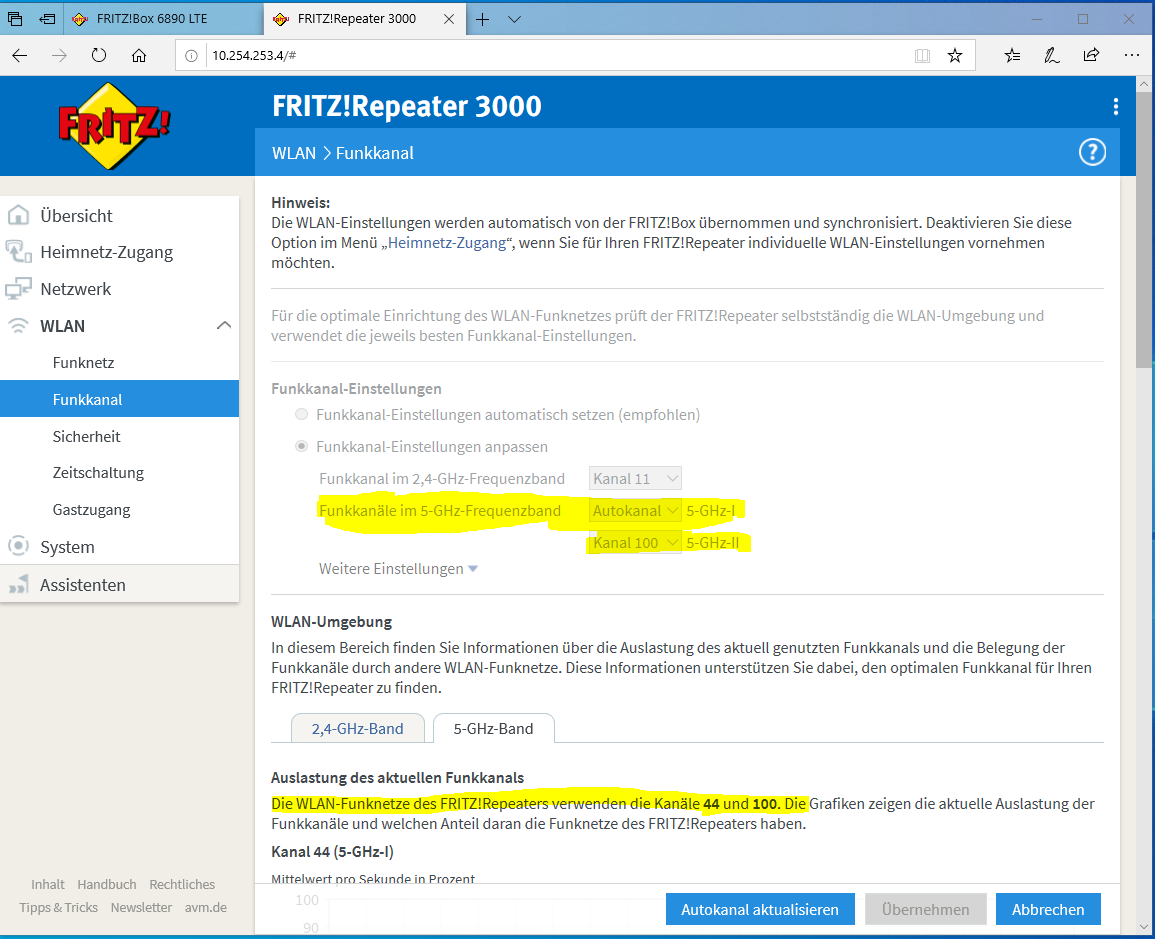The height and width of the screenshot is (939, 1155).
Task: Click the FRITZ! logo
Action: coord(115,125)
